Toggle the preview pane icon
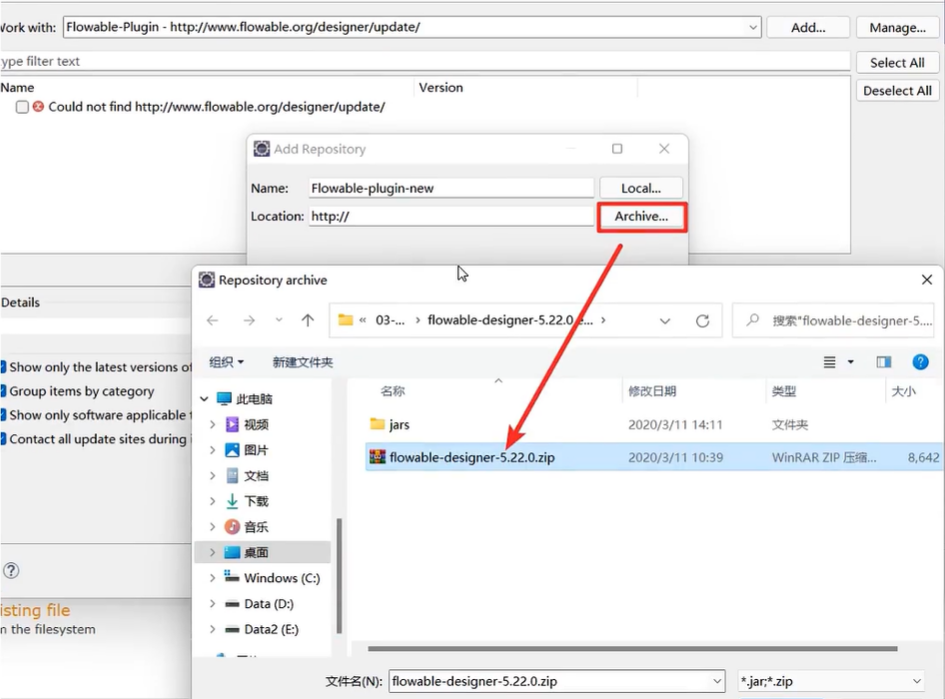Image resolution: width=945 pixels, height=699 pixels. pos(884,362)
